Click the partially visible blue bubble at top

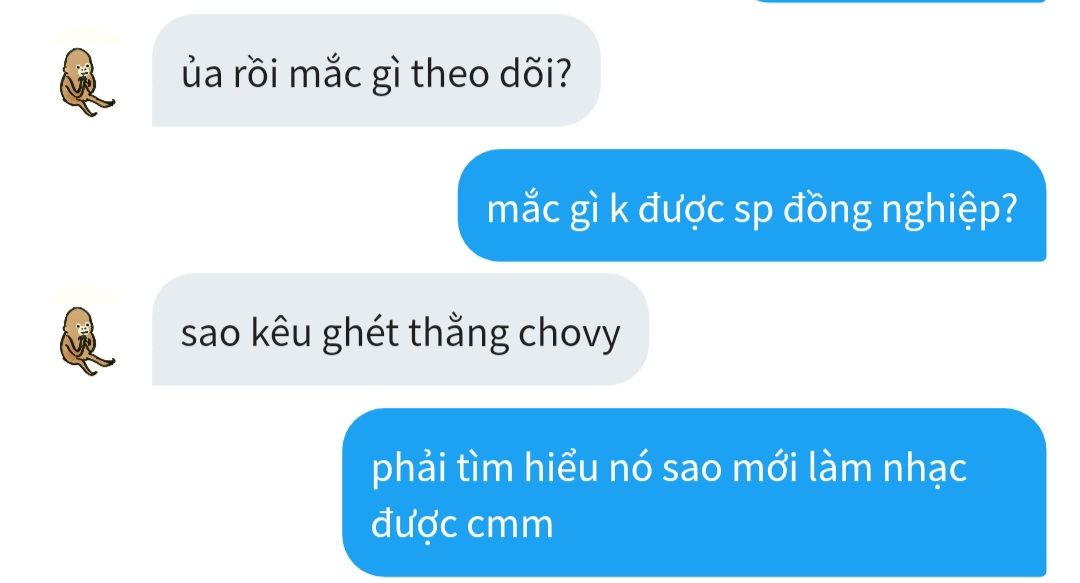click(x=901, y=1)
